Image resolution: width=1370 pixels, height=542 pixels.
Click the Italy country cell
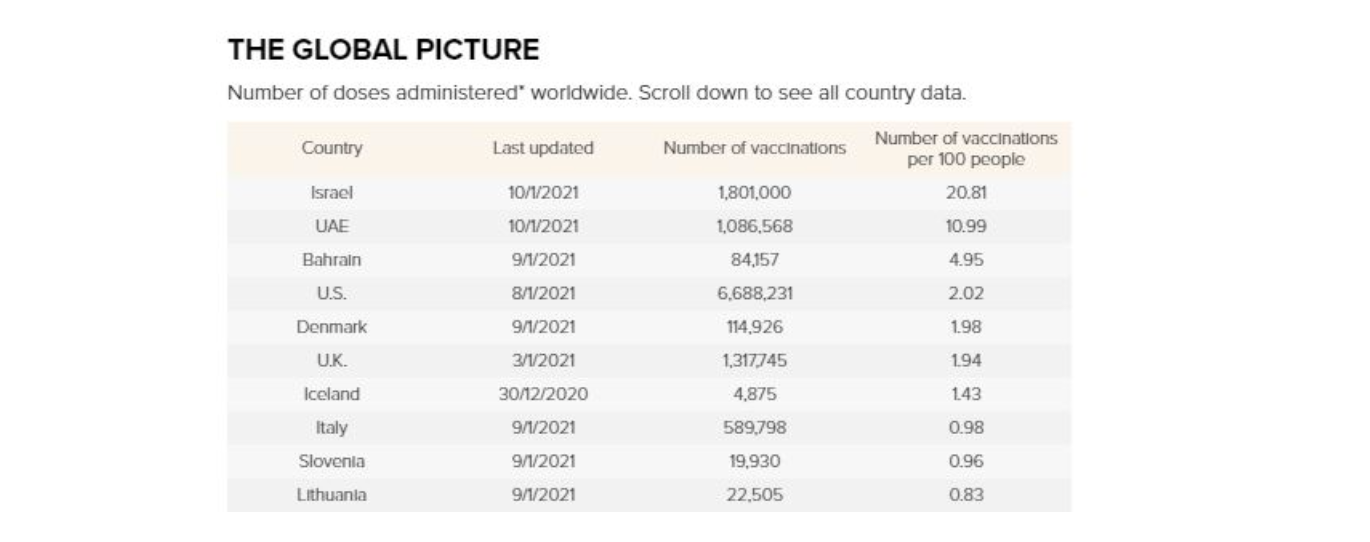point(332,428)
